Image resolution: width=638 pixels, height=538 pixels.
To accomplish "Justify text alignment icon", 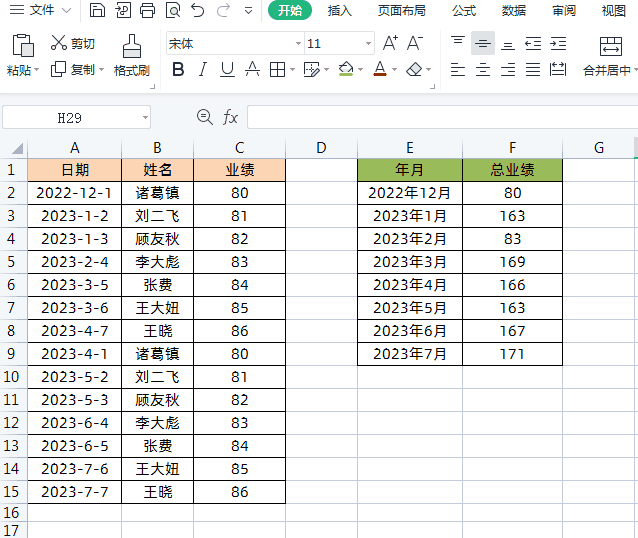I will (x=533, y=70).
